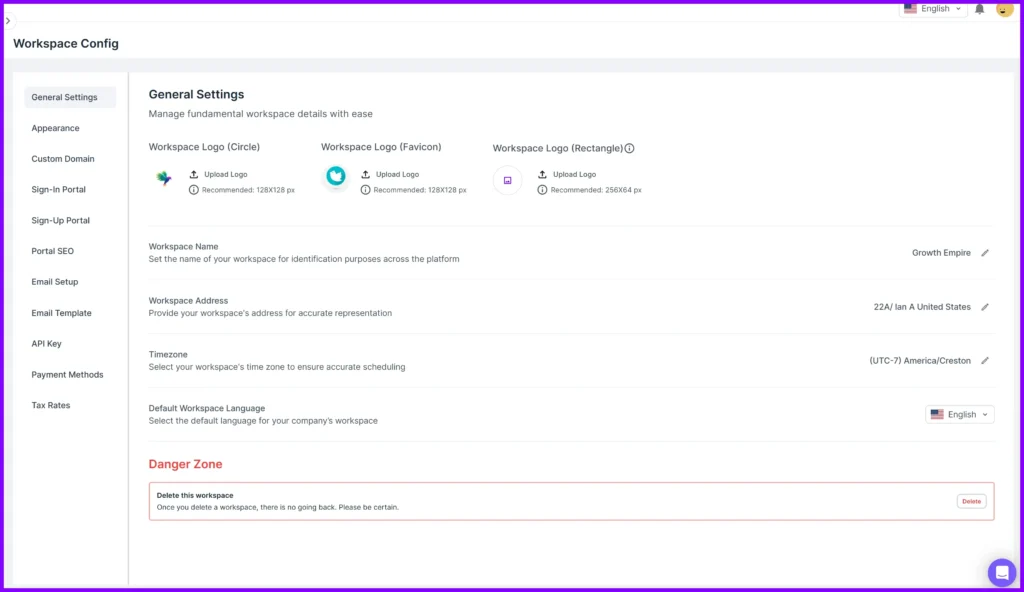Screen dimensions: 1024x592
Task: Open the Default Workspace Language dropdown
Action: tap(958, 414)
